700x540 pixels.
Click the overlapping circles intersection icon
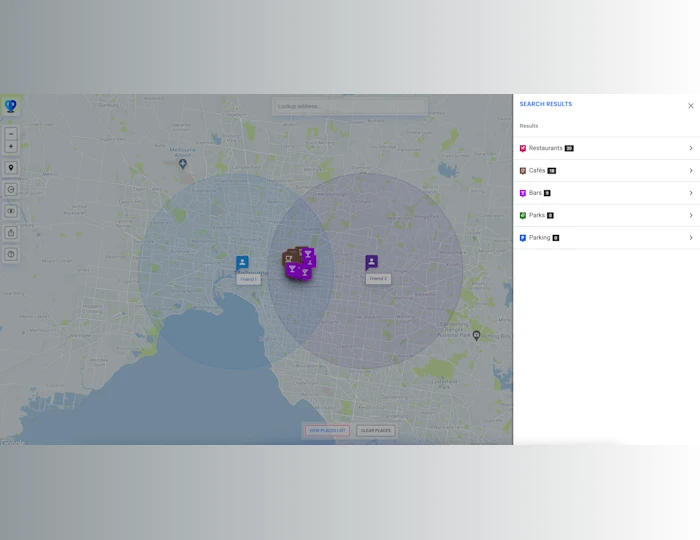11,211
